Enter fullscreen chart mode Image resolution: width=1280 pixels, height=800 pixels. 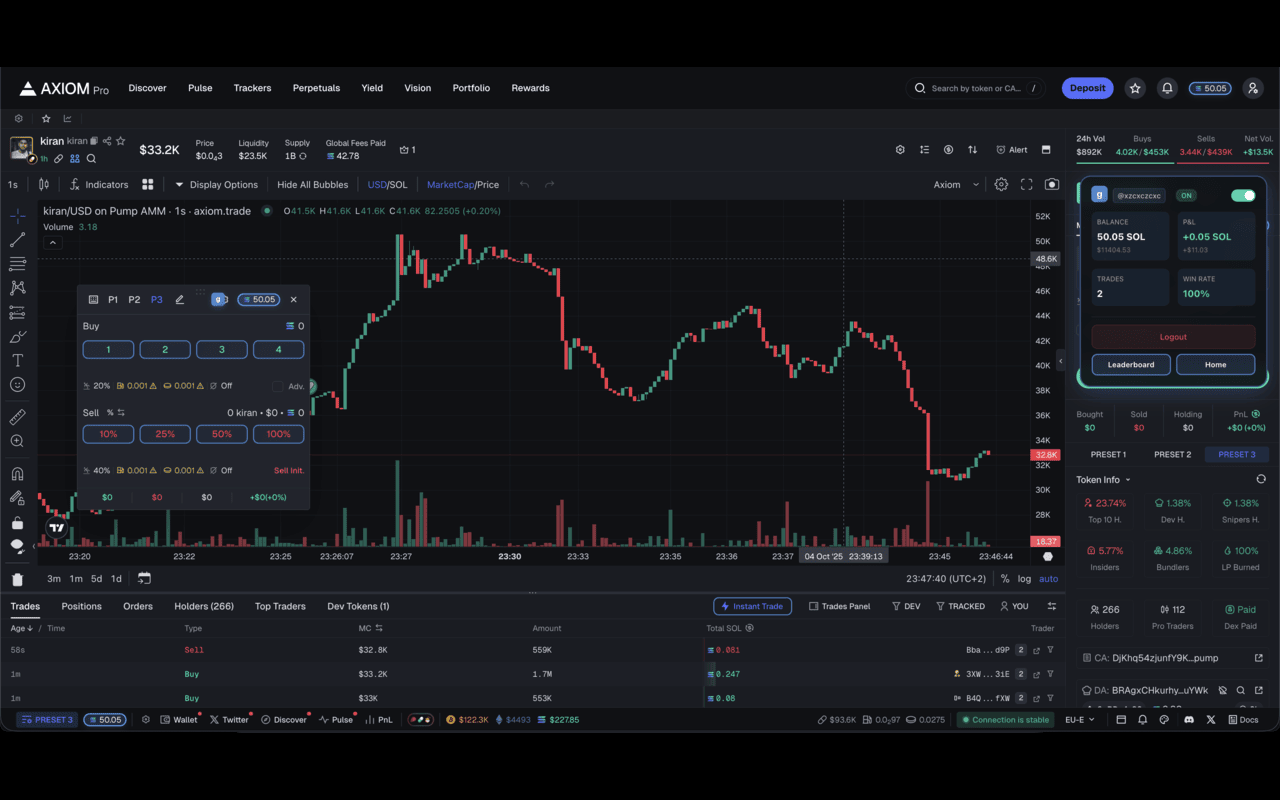1026,184
